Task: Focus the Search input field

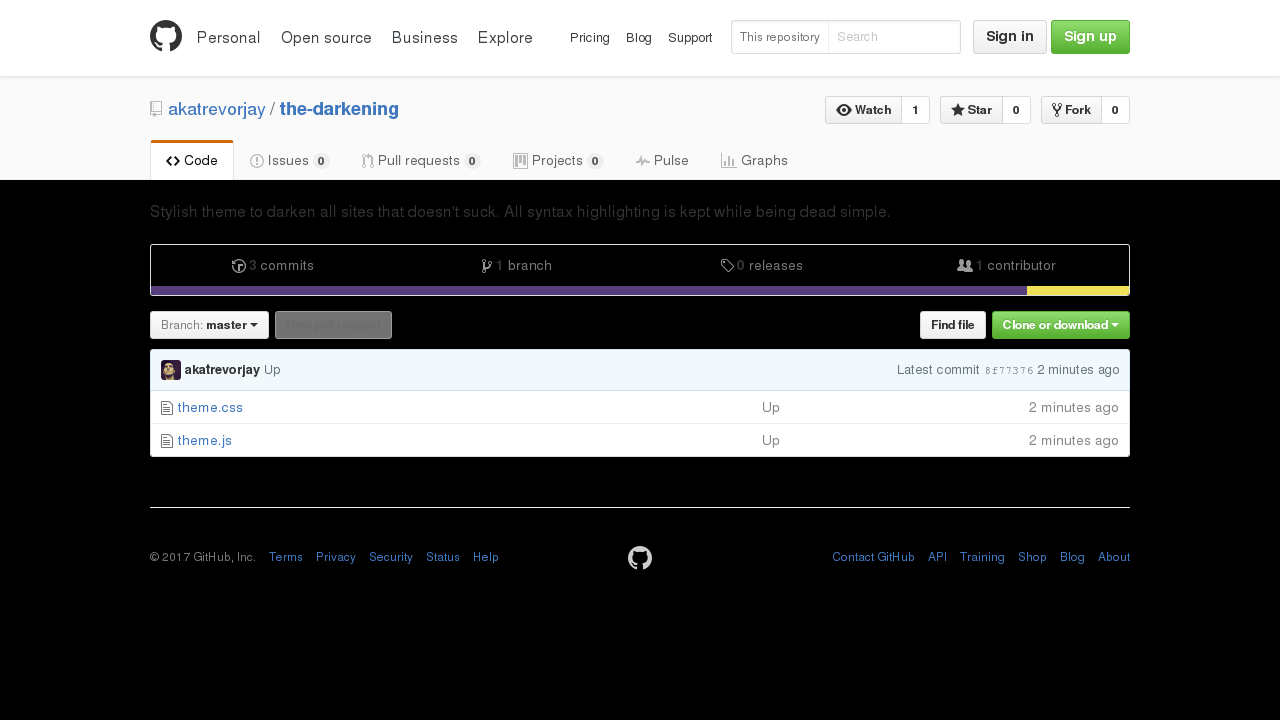Action: (894, 37)
